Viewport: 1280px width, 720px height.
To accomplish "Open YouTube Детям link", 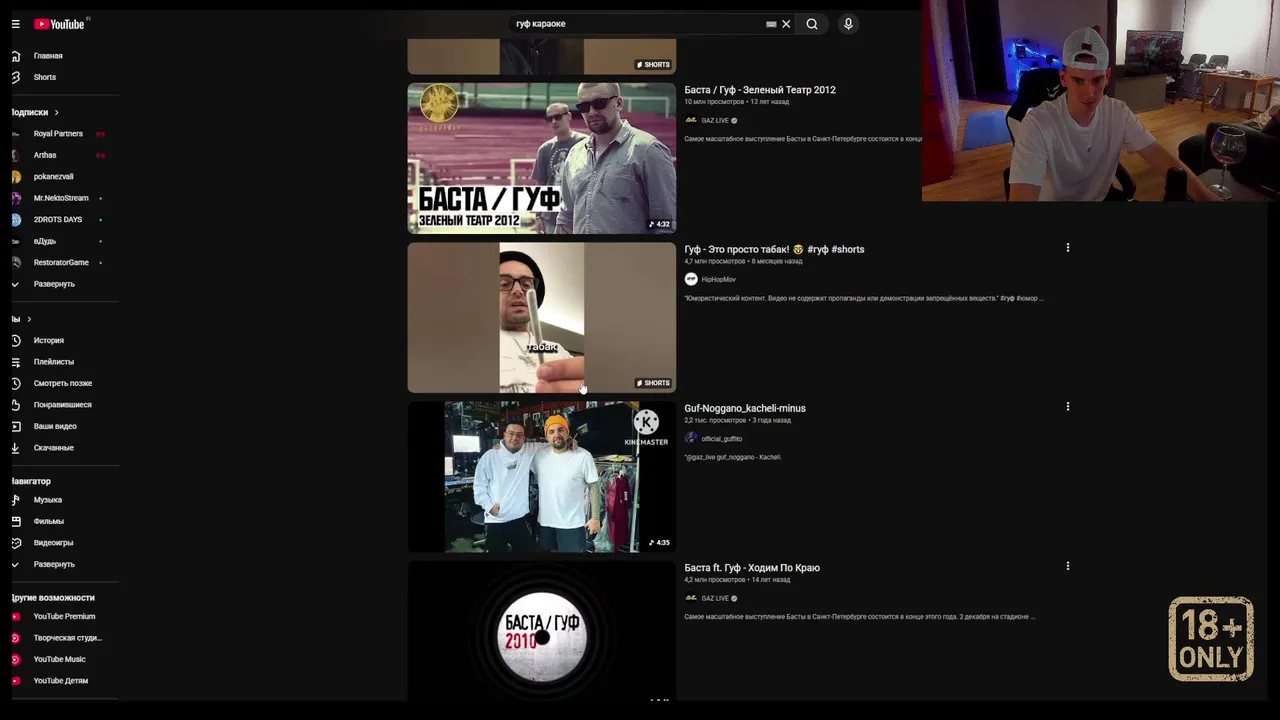I will coord(60,681).
